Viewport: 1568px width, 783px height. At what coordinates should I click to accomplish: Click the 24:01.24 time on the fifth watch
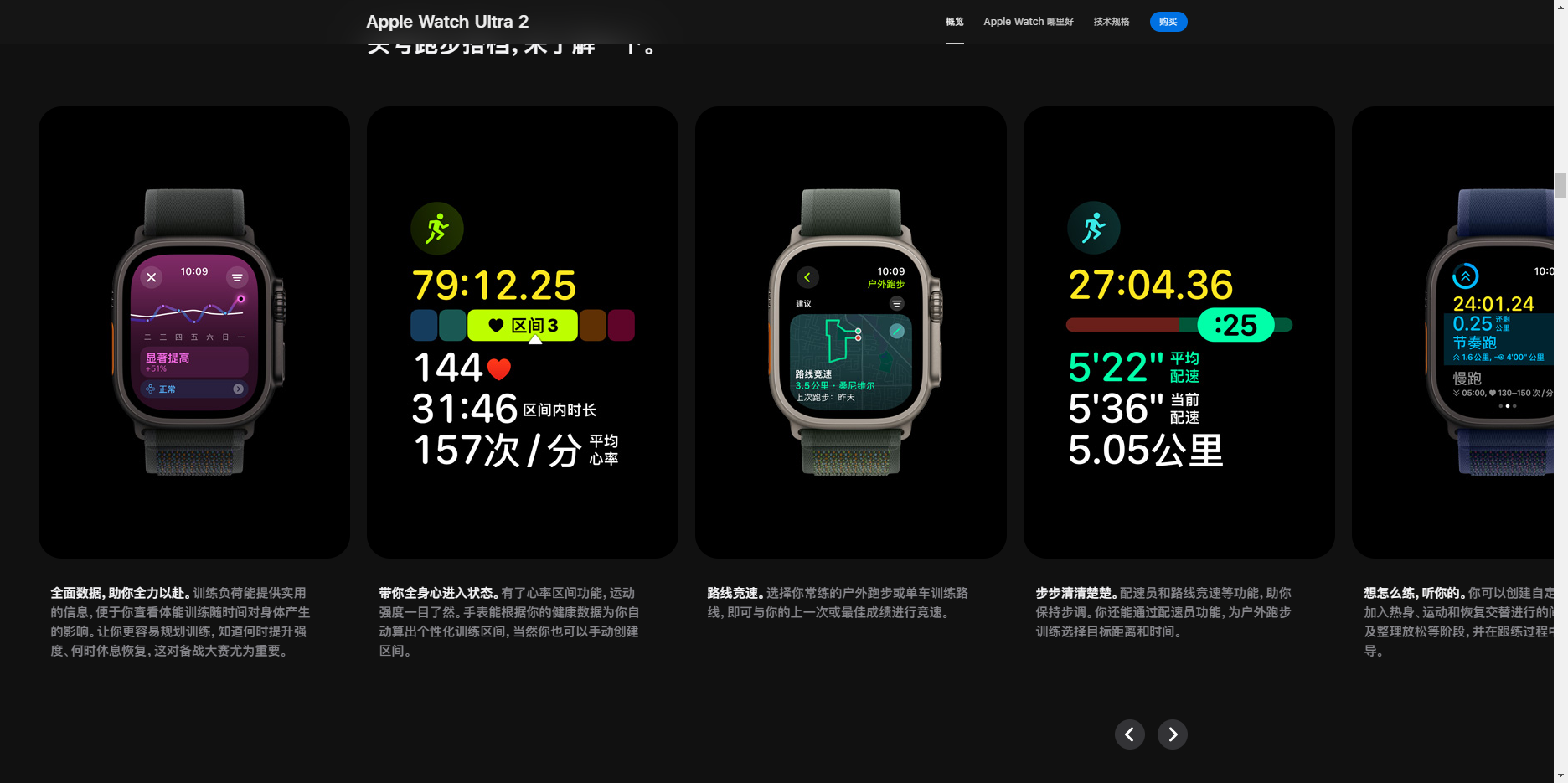1493,304
